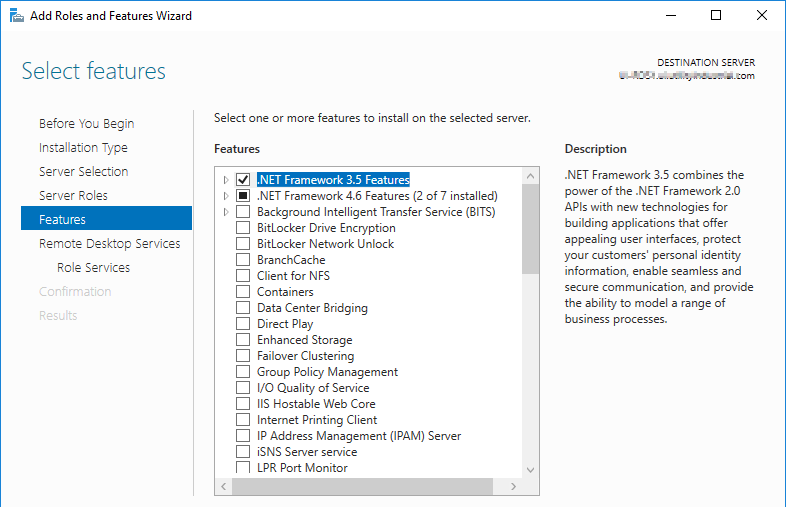Go to Before You Begin step
This screenshot has width=786, height=507.
pos(87,123)
